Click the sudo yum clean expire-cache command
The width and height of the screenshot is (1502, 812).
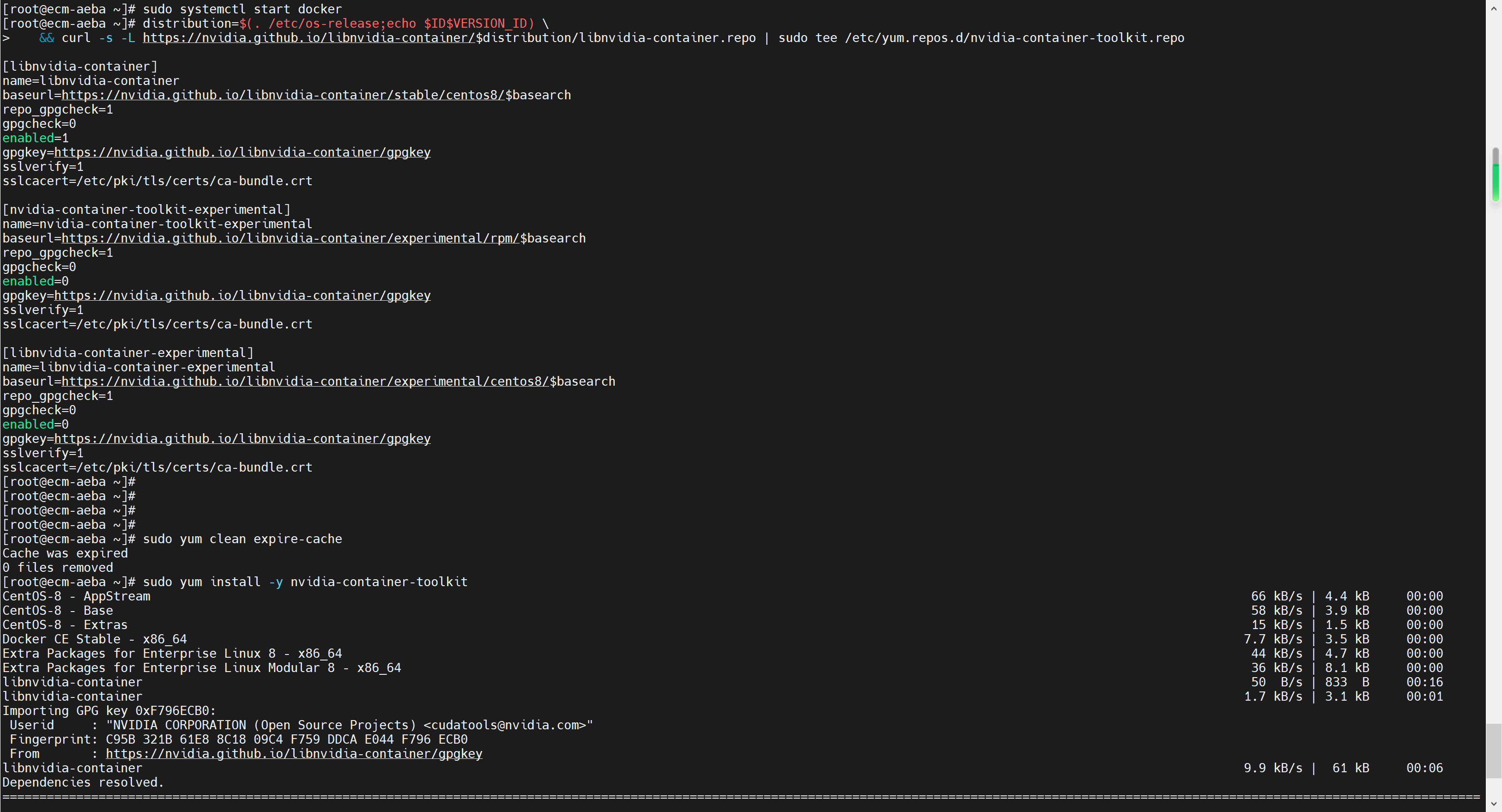242,539
